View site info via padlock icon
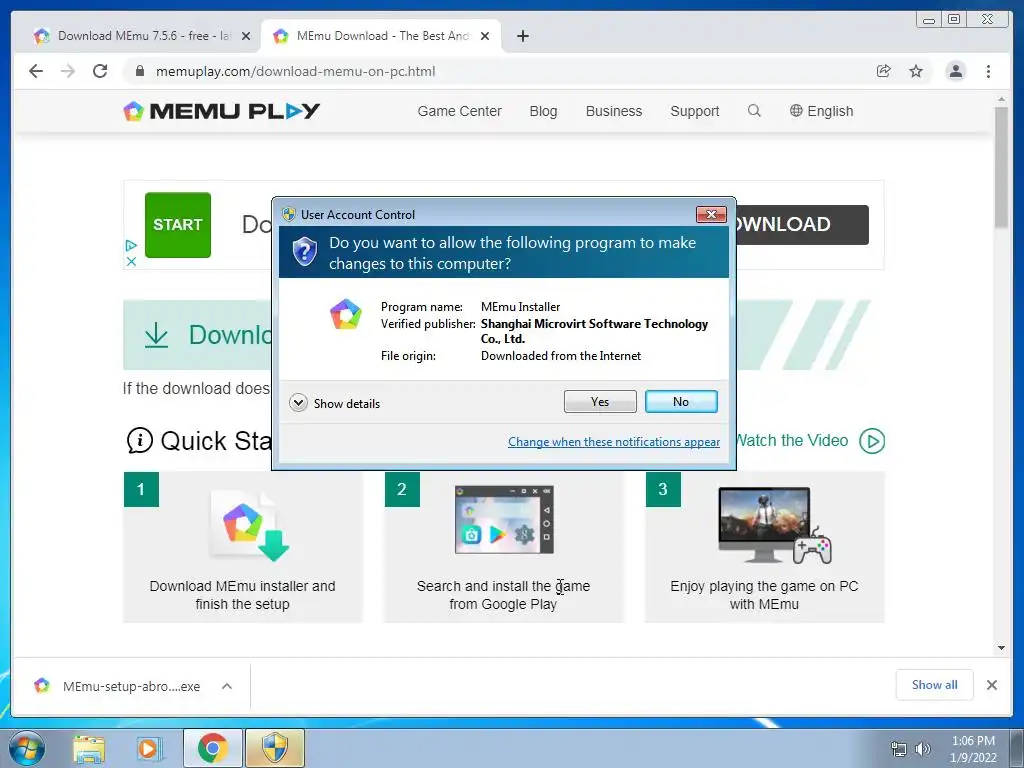 pos(139,71)
